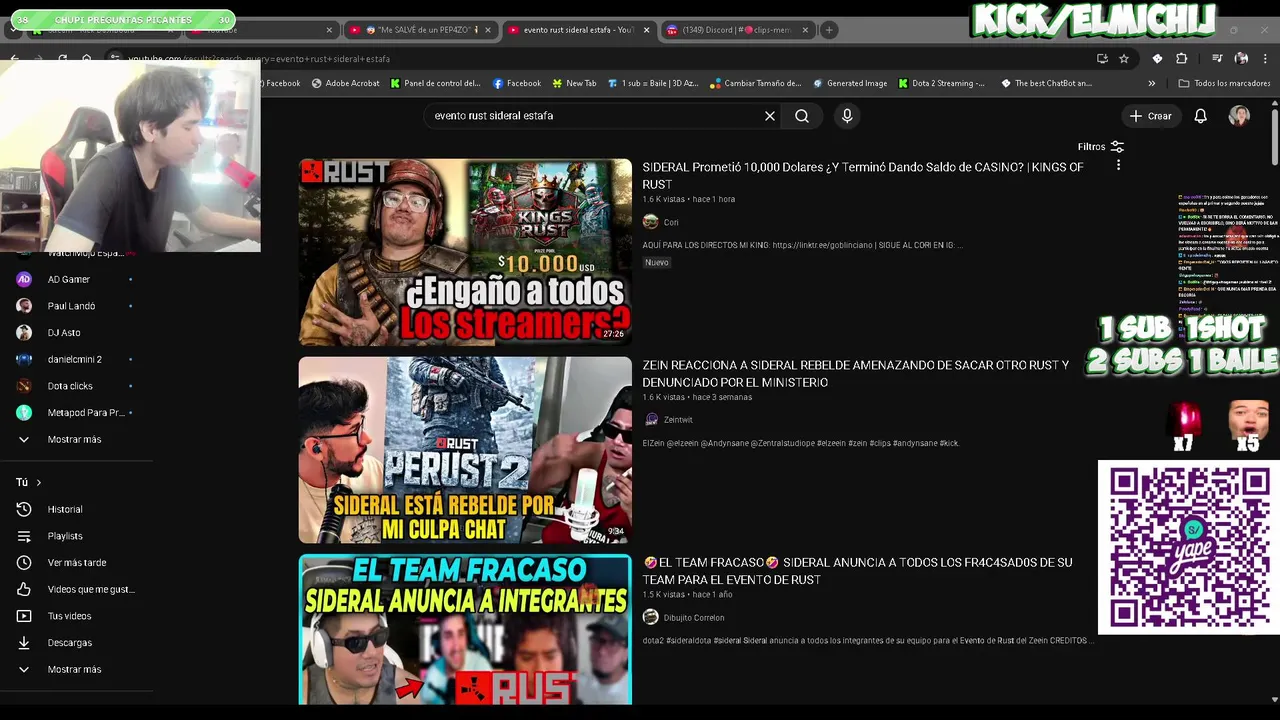This screenshot has width=1280, height=720.
Task: Click the Tus videos play icon
Action: 24,616
